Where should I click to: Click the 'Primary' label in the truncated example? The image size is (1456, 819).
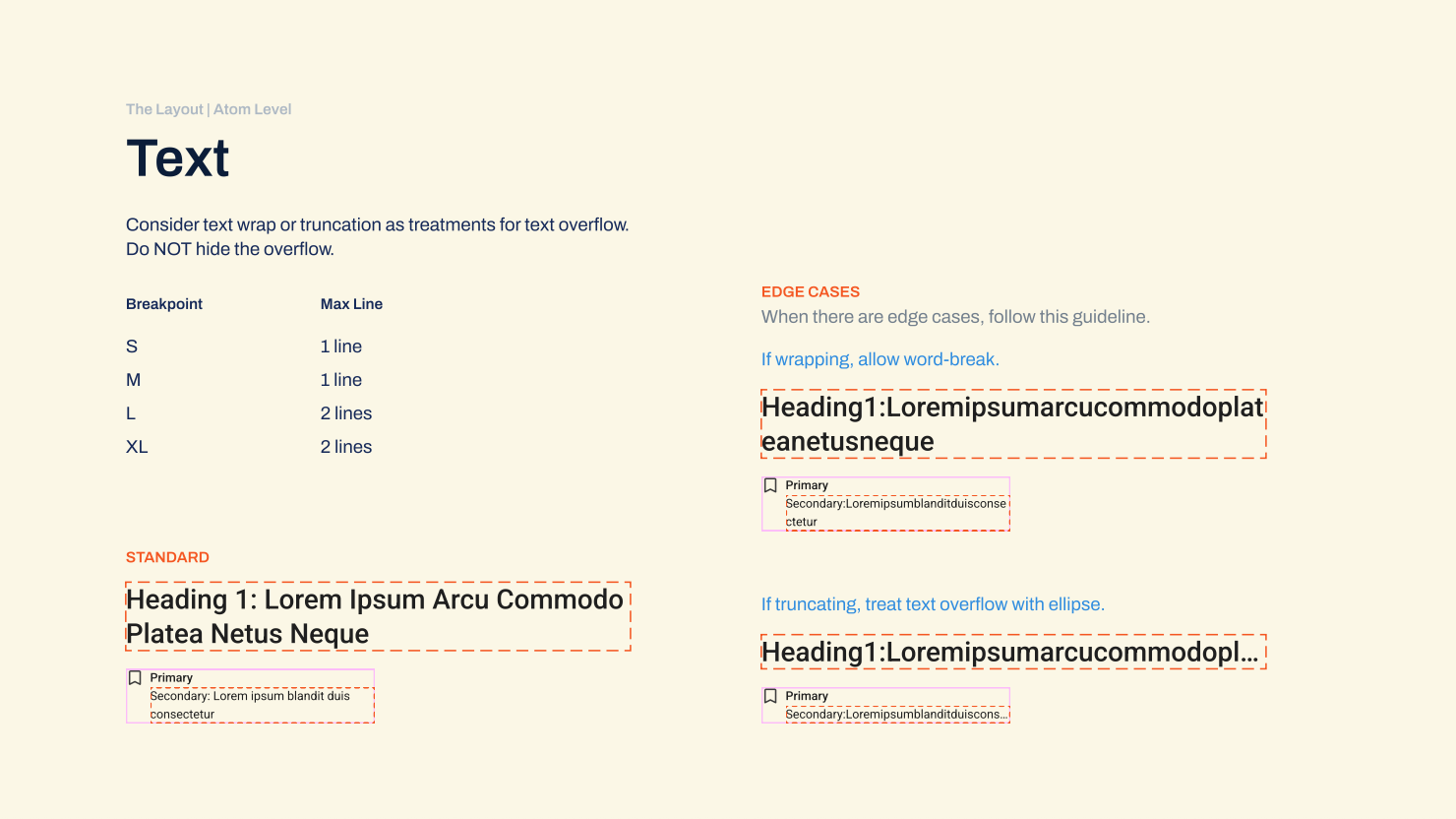(x=807, y=696)
